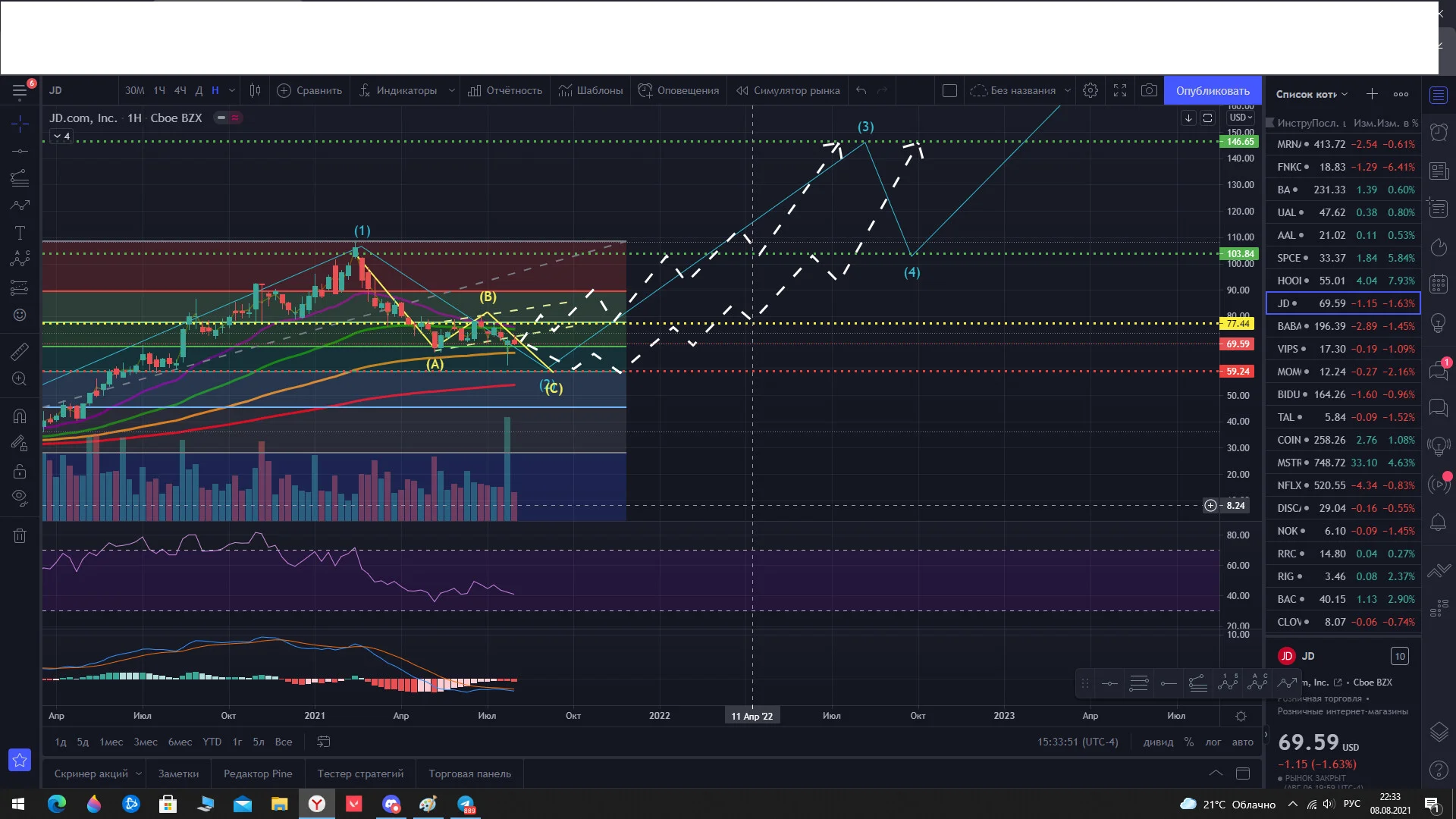This screenshot has height=819, width=1456.
Task: Click the Опубликовать publish button
Action: [1213, 90]
